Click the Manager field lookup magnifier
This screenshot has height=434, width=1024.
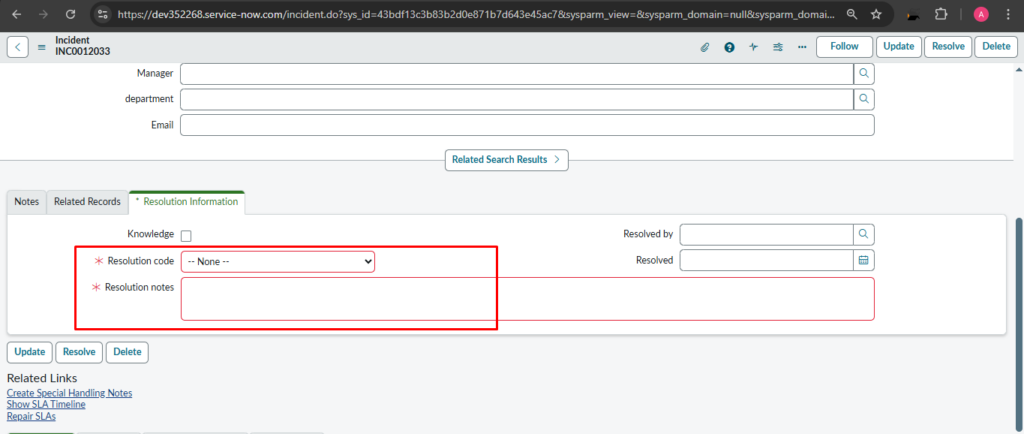pyautogui.click(x=864, y=73)
